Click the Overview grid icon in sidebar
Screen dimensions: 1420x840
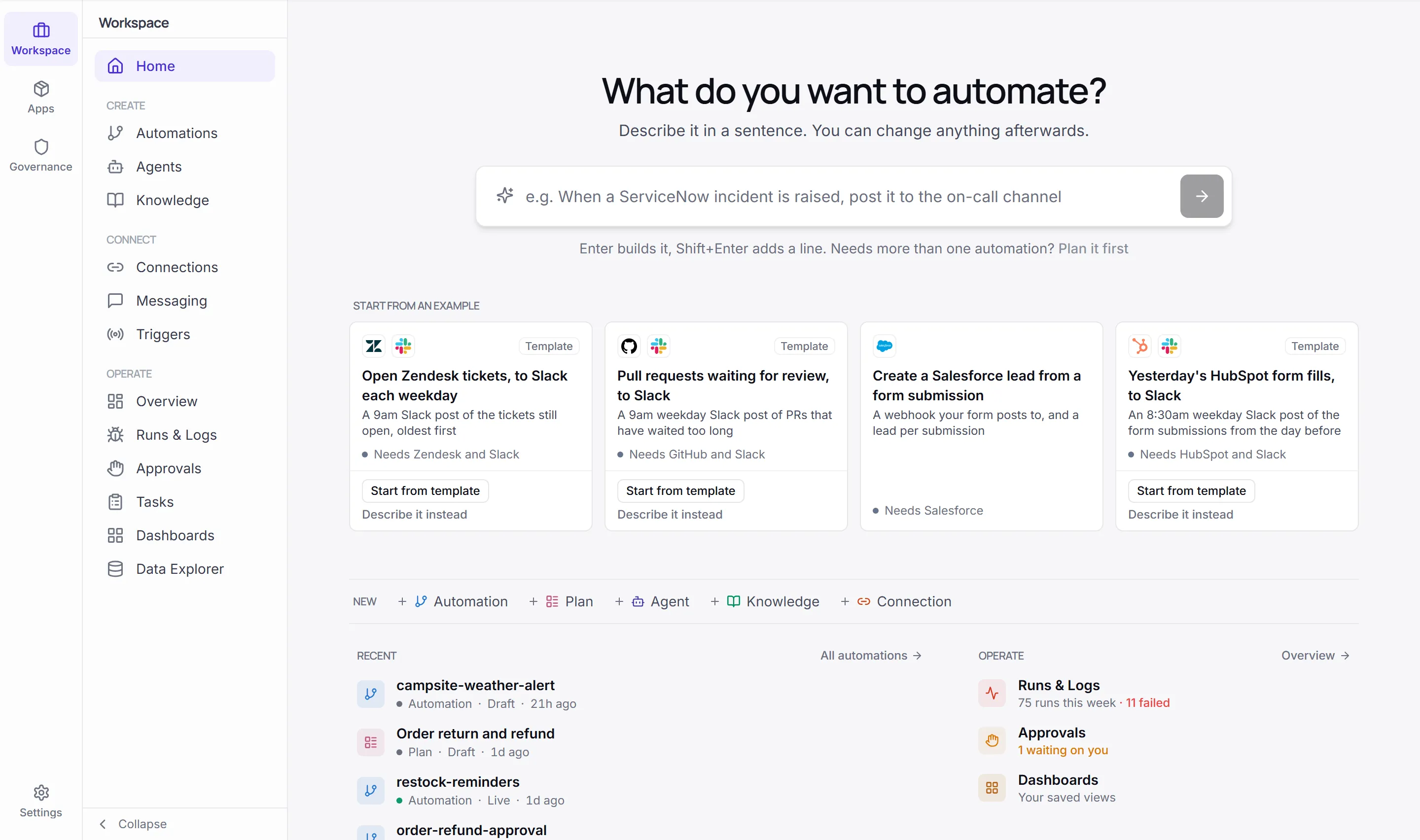115,401
